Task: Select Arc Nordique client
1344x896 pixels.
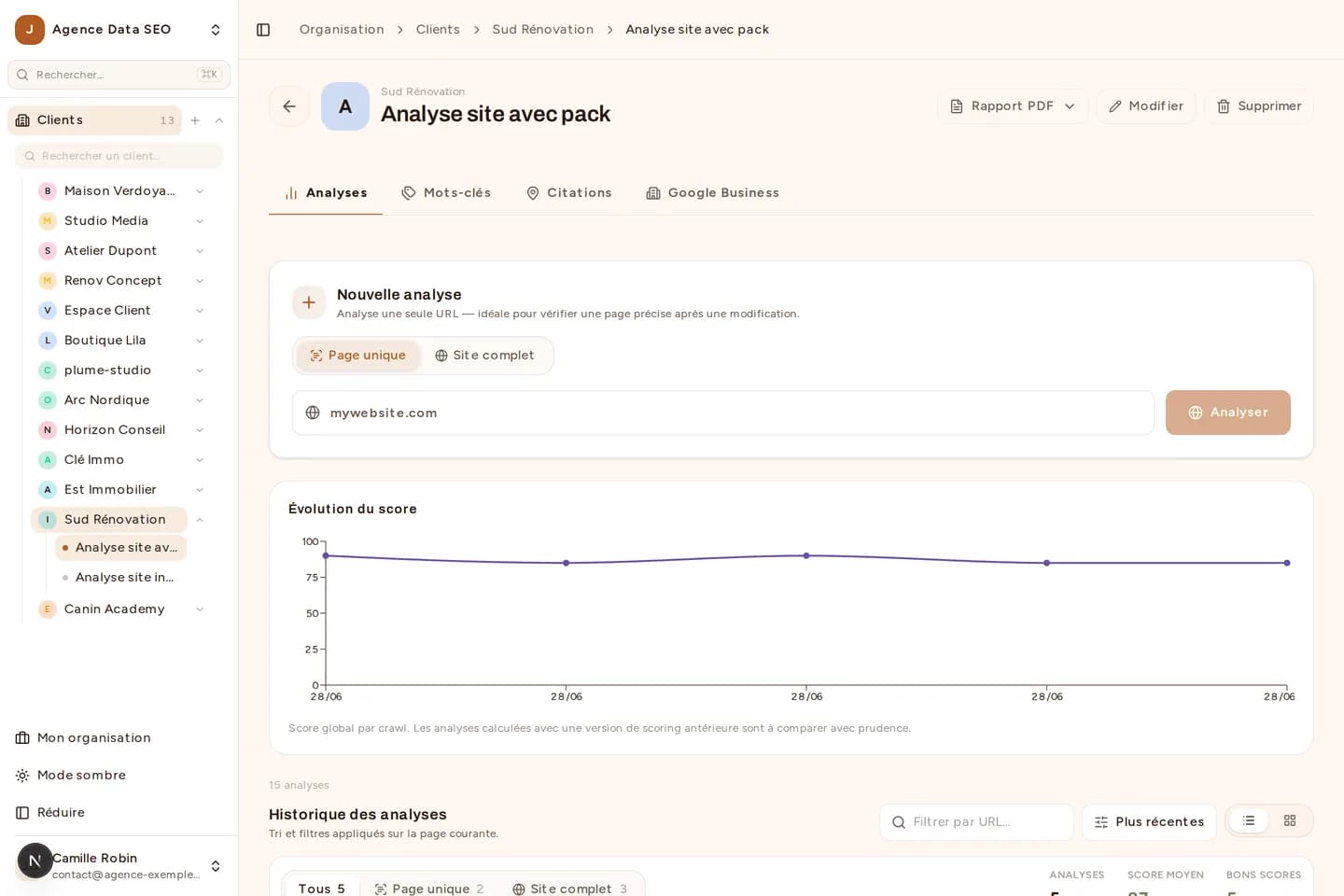Action: (109, 400)
